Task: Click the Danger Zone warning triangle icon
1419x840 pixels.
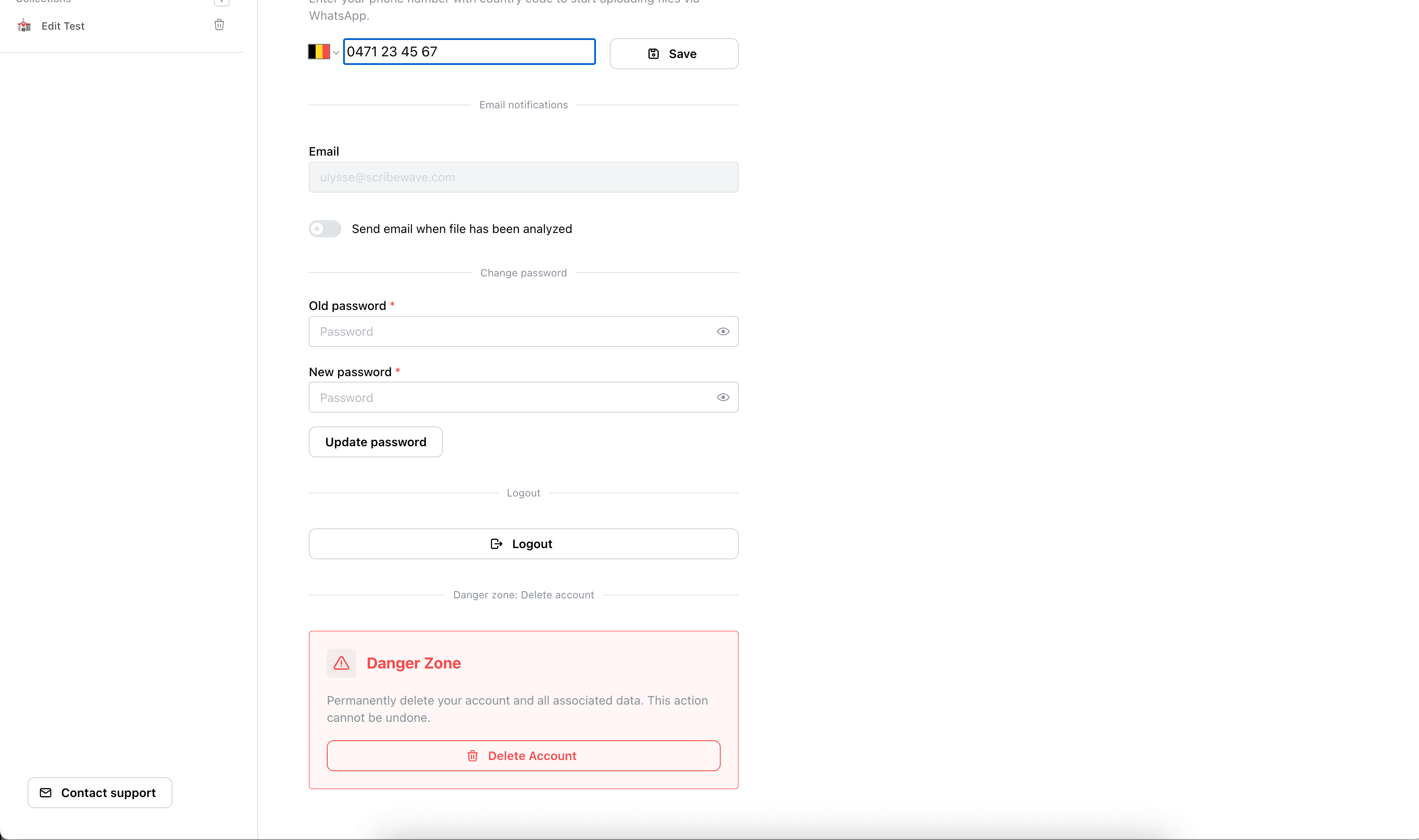Action: click(341, 663)
